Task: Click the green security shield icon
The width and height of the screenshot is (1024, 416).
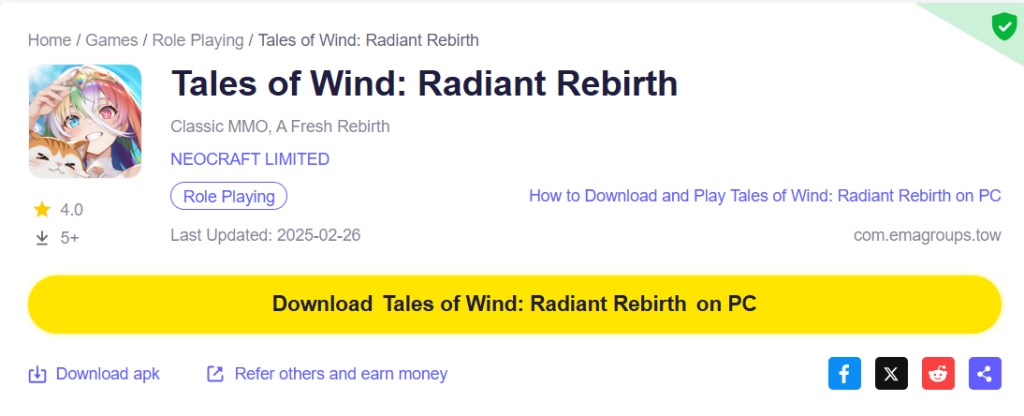Action: (x=1004, y=27)
